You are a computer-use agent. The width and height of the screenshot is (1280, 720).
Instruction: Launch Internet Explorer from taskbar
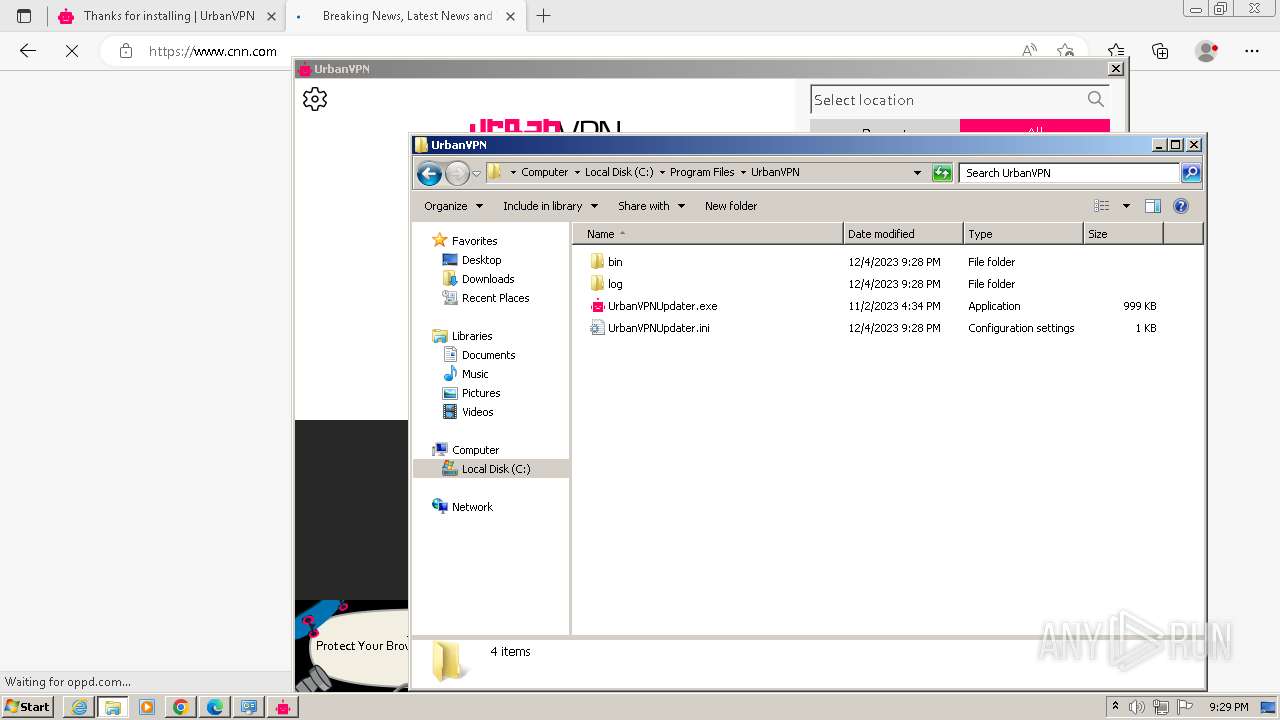(x=79, y=707)
